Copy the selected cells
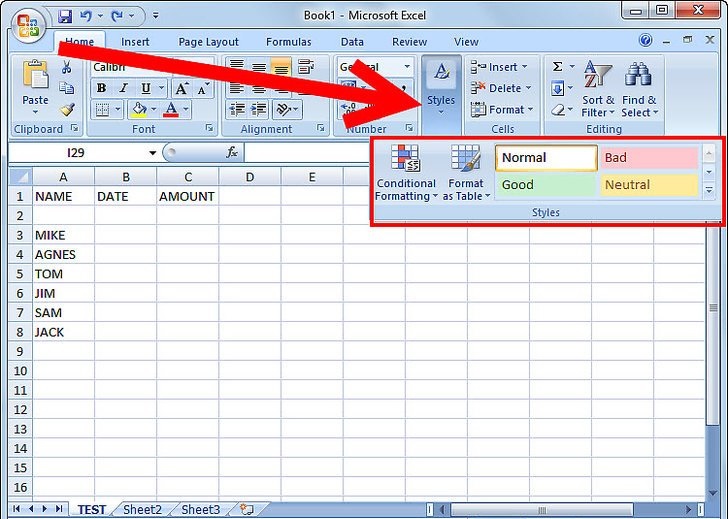The height and width of the screenshot is (519, 728). pos(66,88)
